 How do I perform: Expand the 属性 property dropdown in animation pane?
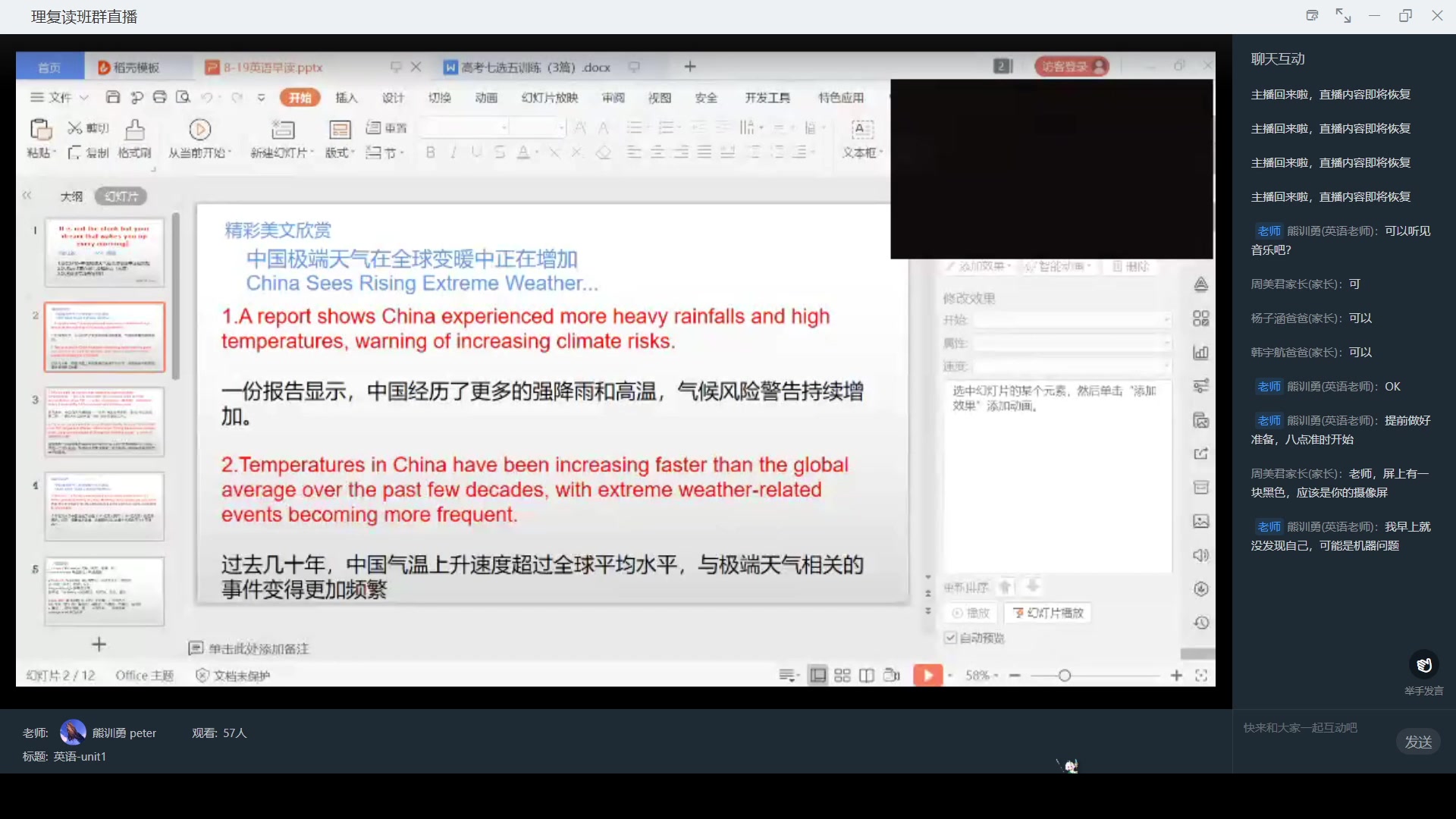[x=1073, y=344]
